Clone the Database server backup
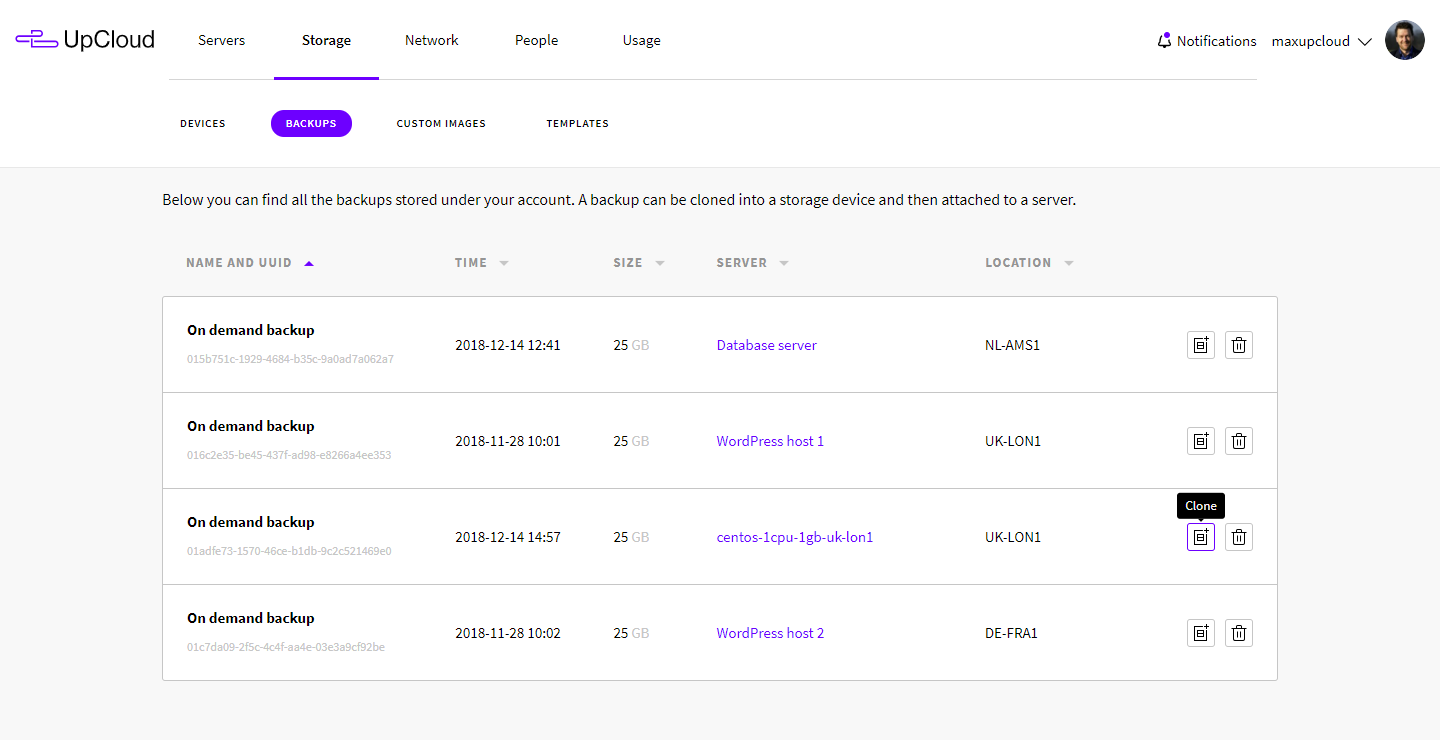 pos(1201,345)
